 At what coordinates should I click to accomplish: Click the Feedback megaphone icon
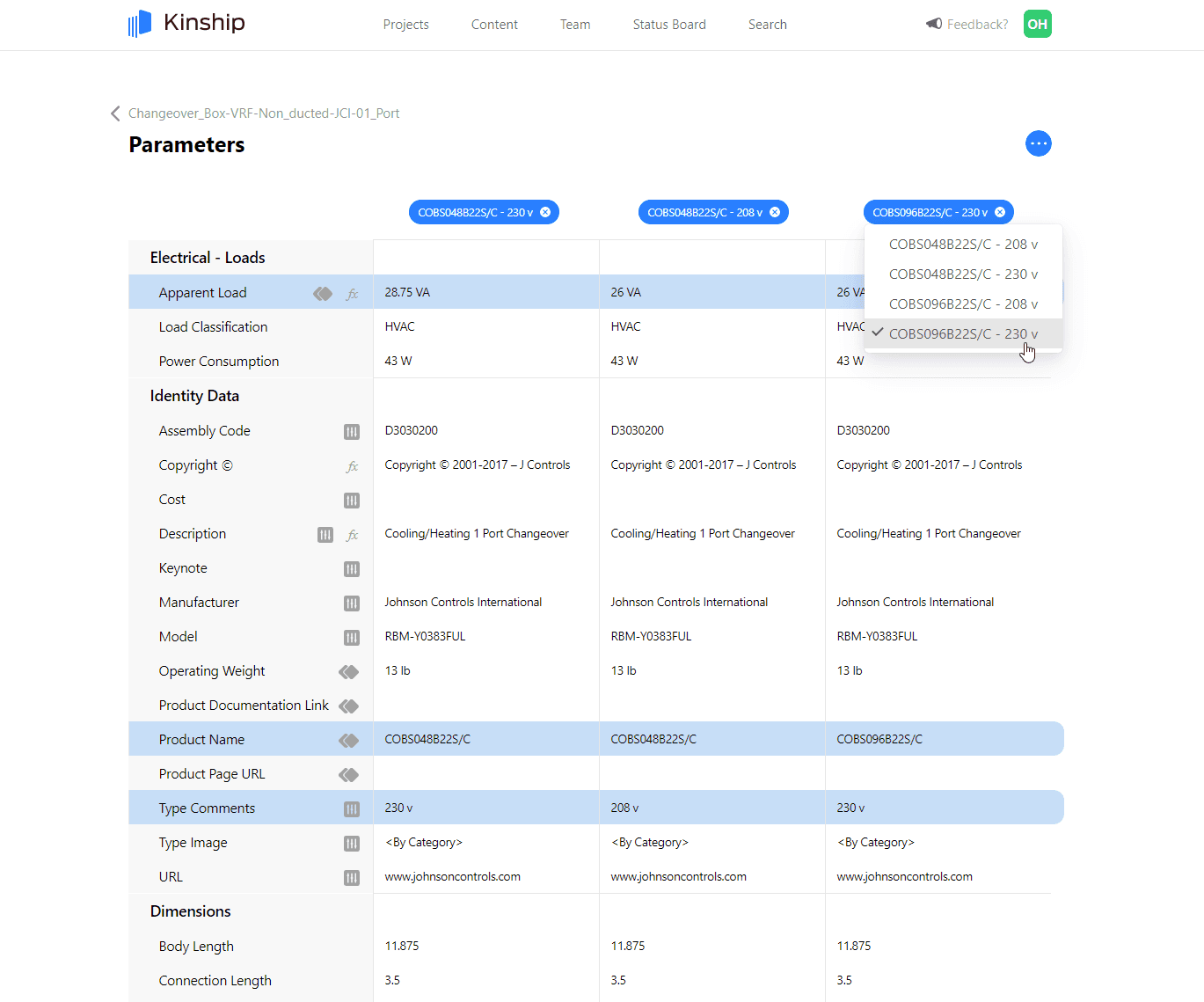(934, 24)
